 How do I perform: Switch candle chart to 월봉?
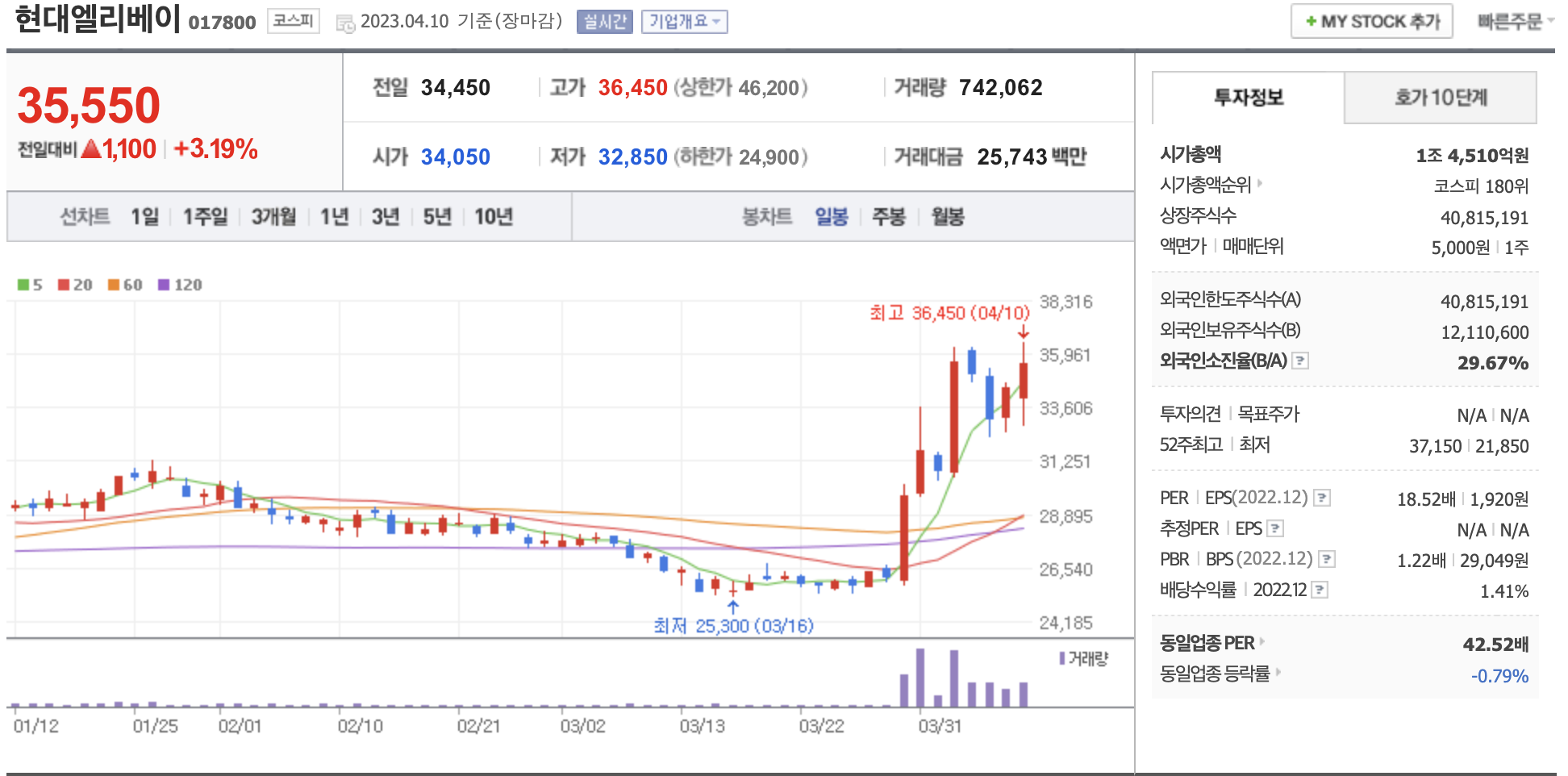coord(947,216)
